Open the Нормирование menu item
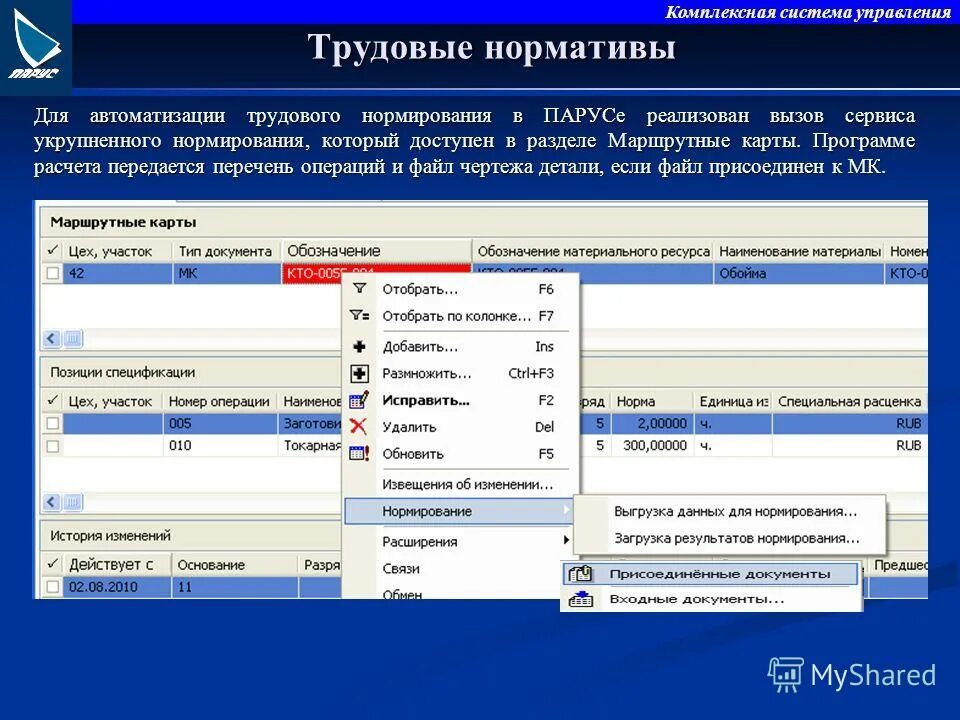 click(459, 511)
